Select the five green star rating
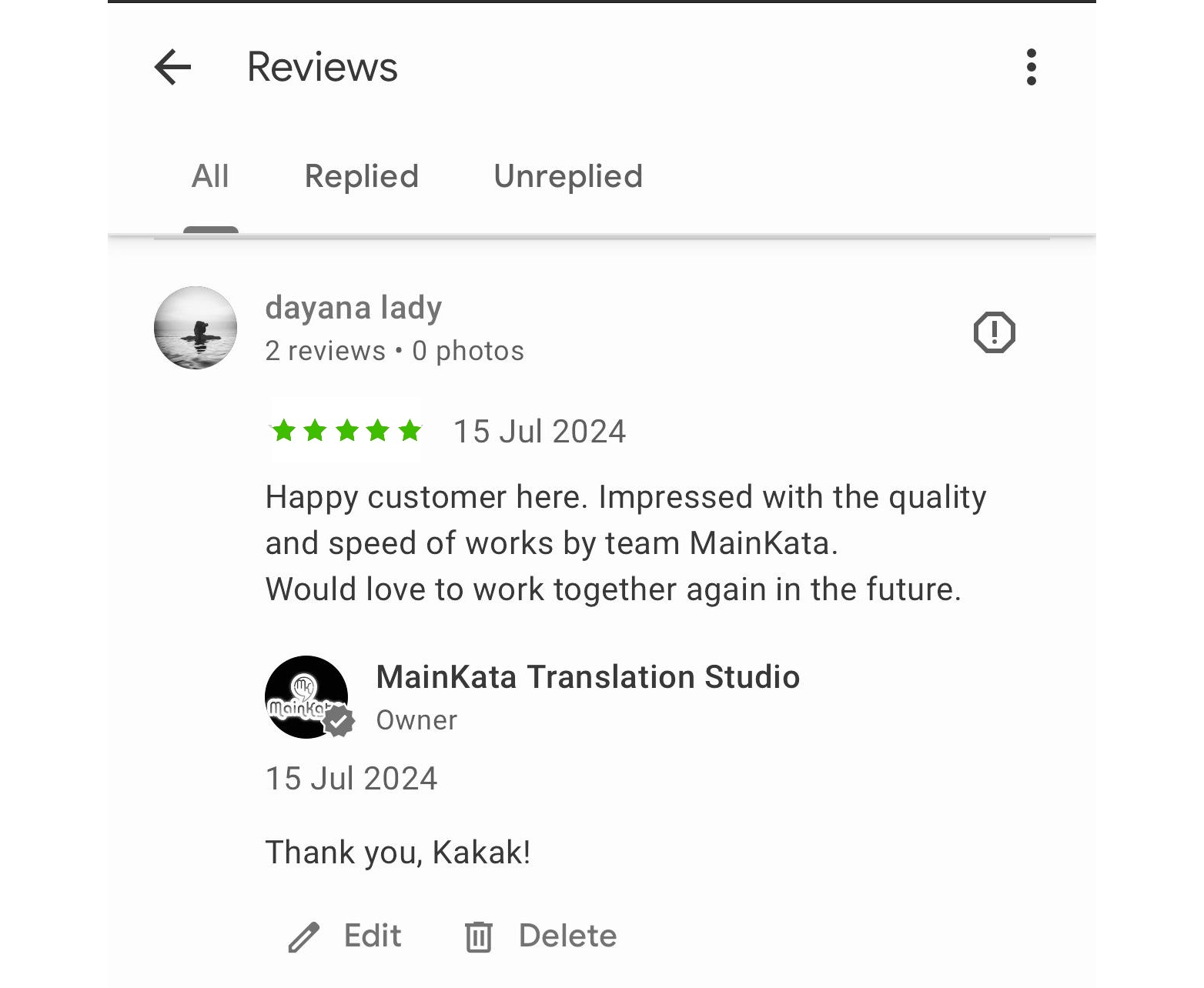Screen dimensions: 1204x988 pyautogui.click(x=346, y=430)
